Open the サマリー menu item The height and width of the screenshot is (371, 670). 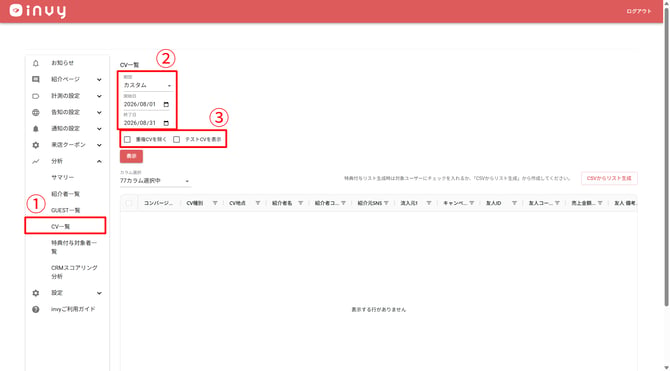click(63, 178)
